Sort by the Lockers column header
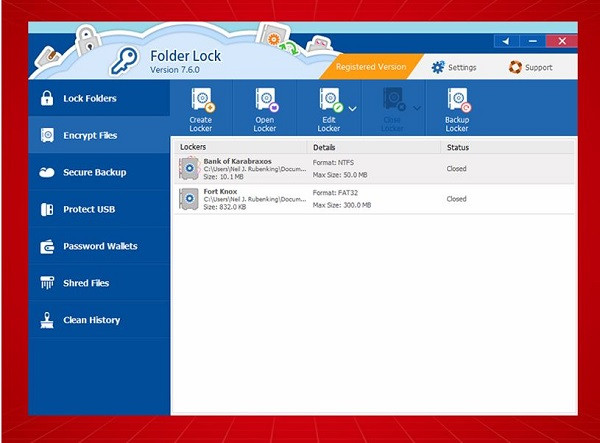 241,147
